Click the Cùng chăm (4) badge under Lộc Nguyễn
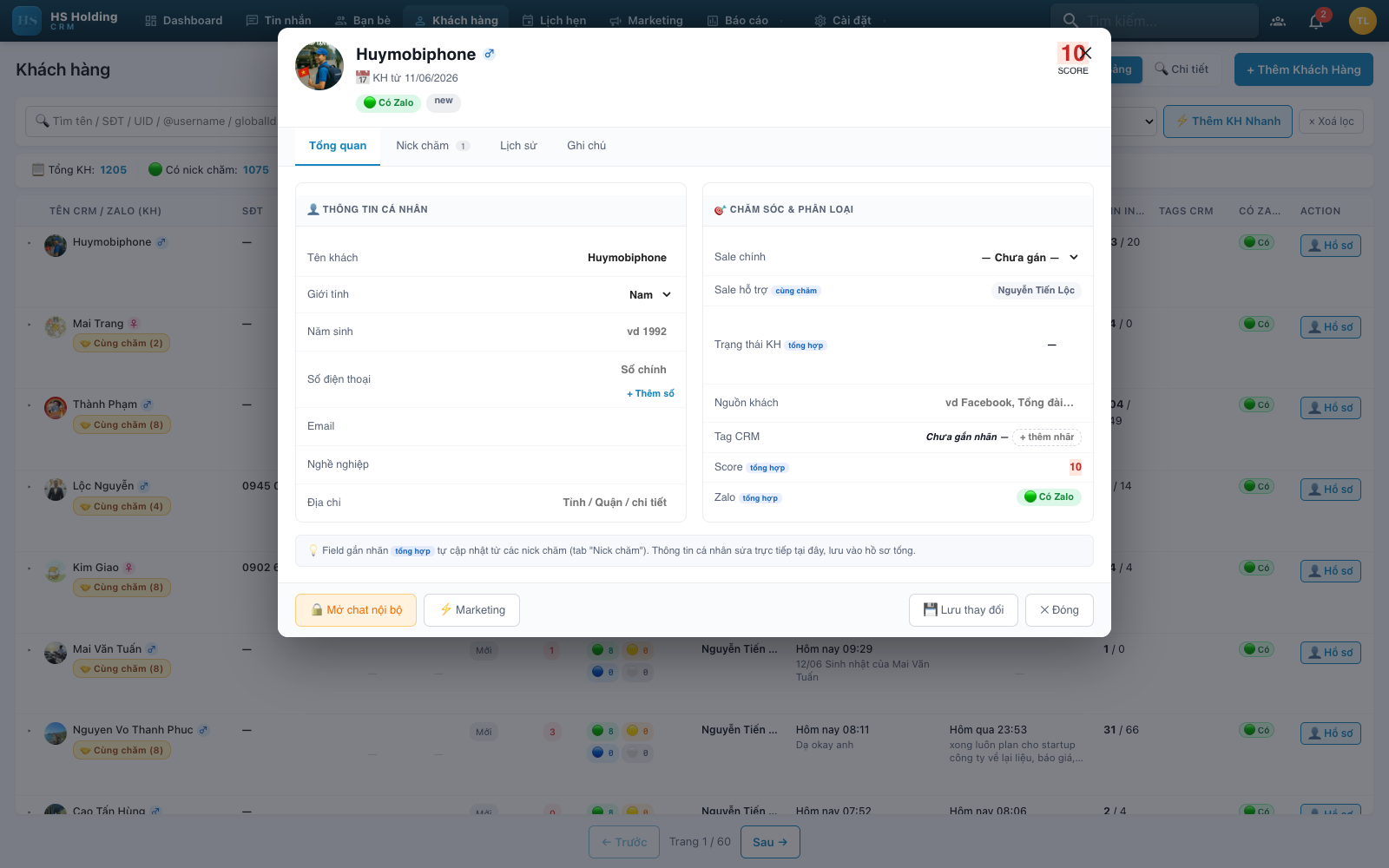Image resolution: width=1389 pixels, height=868 pixels. 122,507
